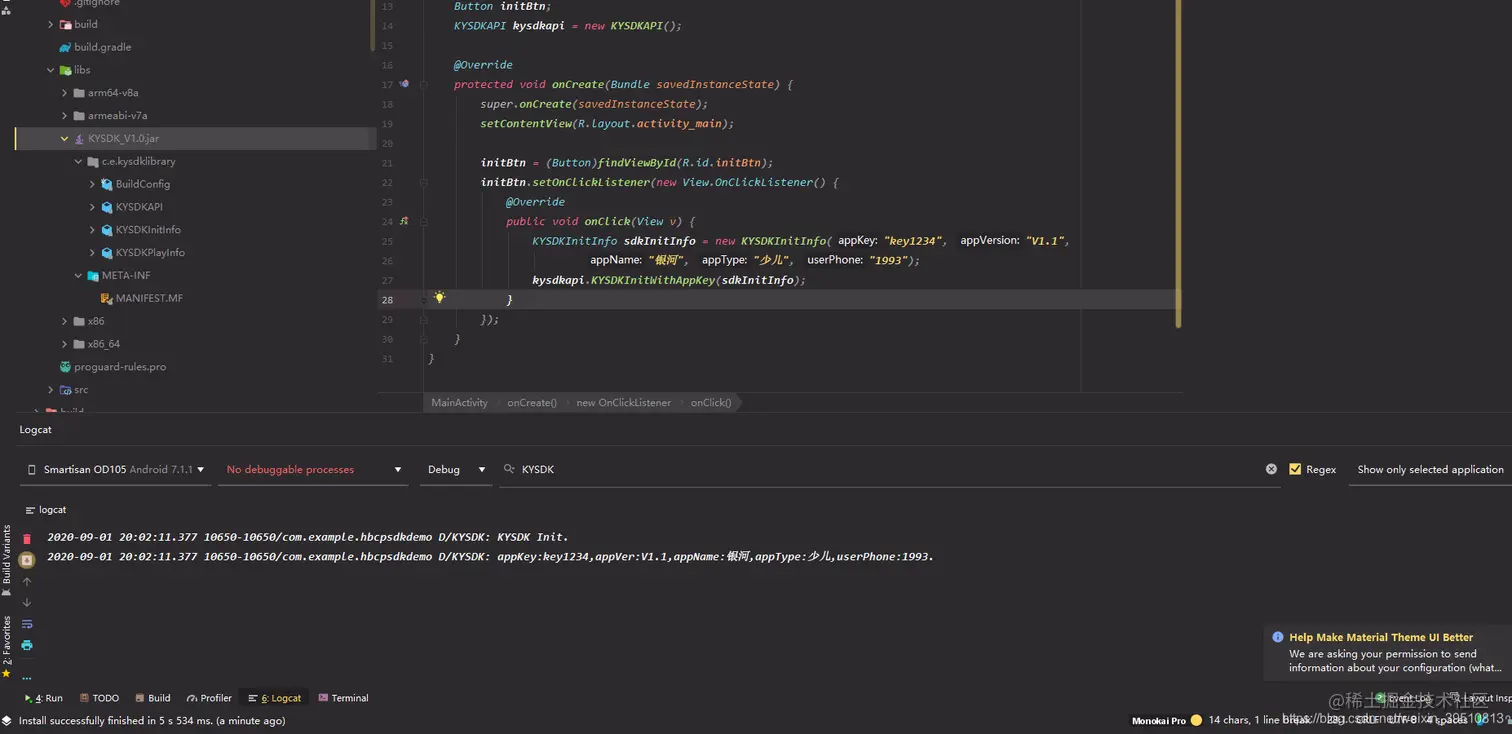Image resolution: width=1512 pixels, height=734 pixels.
Task: Fold the onCreate method at line 17
Action: 424,84
